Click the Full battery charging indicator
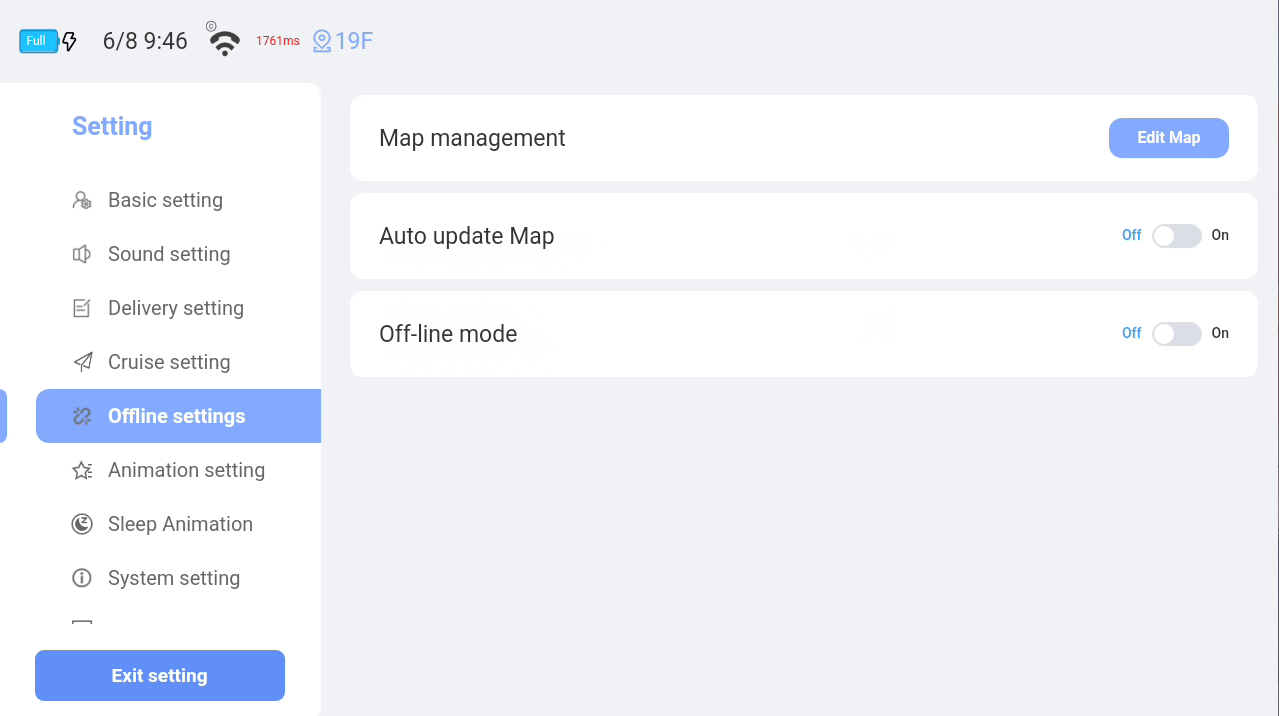This screenshot has height=716, width=1279. (x=48, y=41)
